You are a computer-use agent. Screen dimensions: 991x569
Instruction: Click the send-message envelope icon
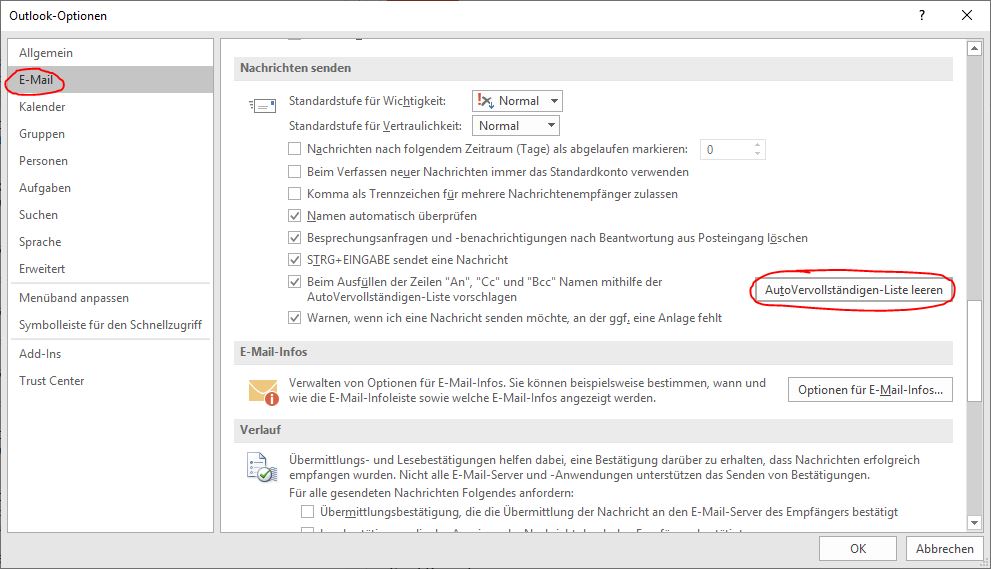point(262,106)
